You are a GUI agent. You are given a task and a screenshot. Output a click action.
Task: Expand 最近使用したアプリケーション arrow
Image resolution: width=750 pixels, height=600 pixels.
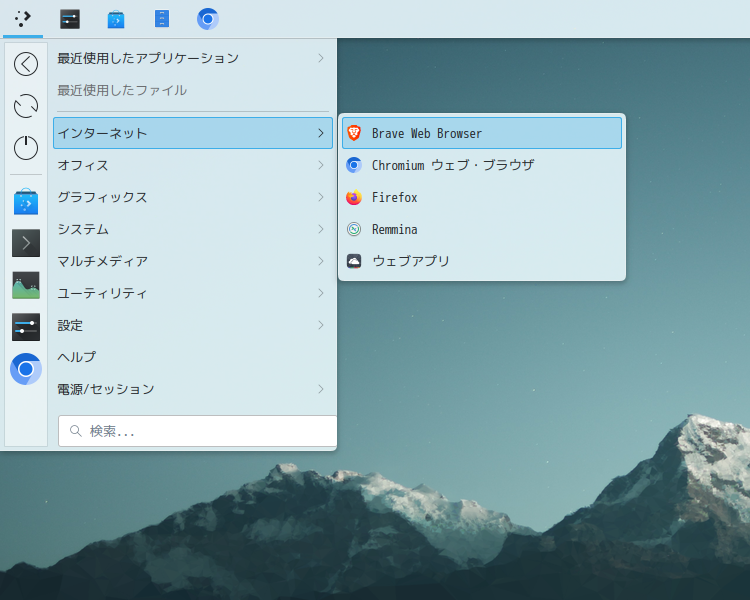pos(321,58)
